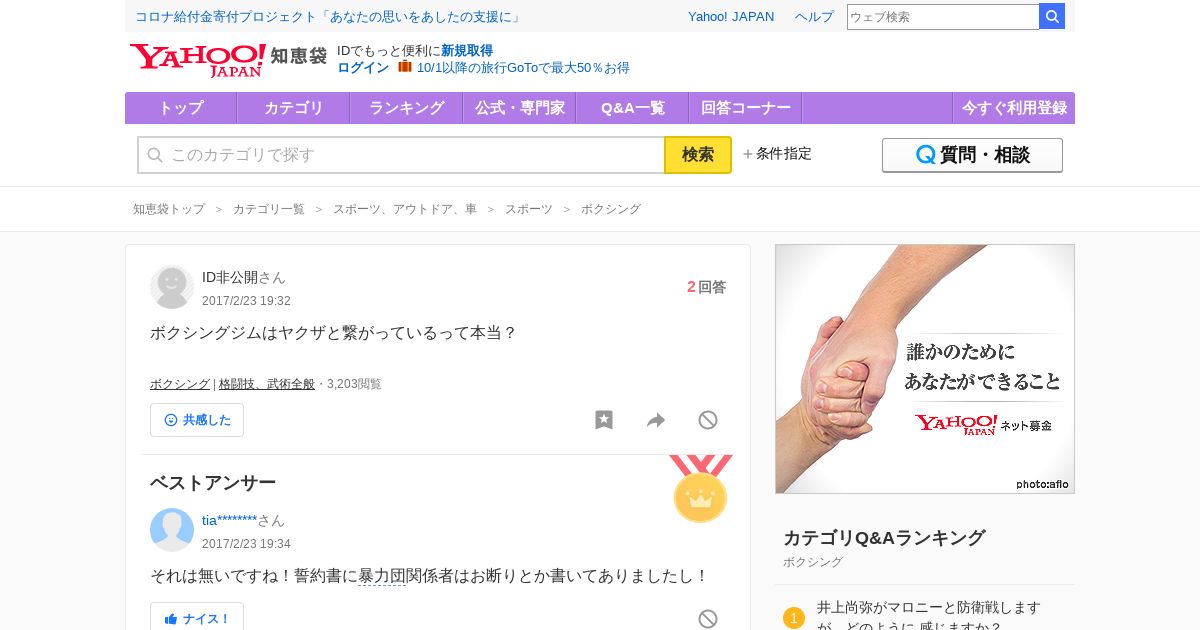This screenshot has width=1200, height=630.
Task: Click the ベストアンサー heading
Action: tap(213, 483)
